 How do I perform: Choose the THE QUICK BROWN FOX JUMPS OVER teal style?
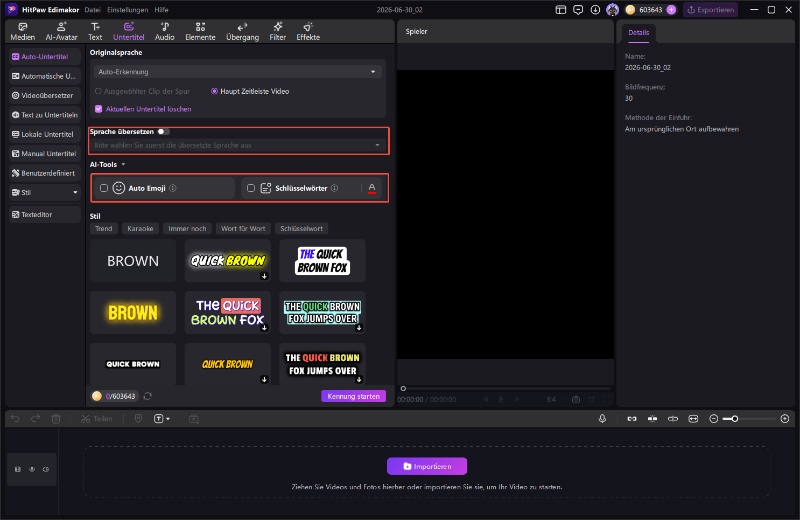pyautogui.click(x=322, y=312)
